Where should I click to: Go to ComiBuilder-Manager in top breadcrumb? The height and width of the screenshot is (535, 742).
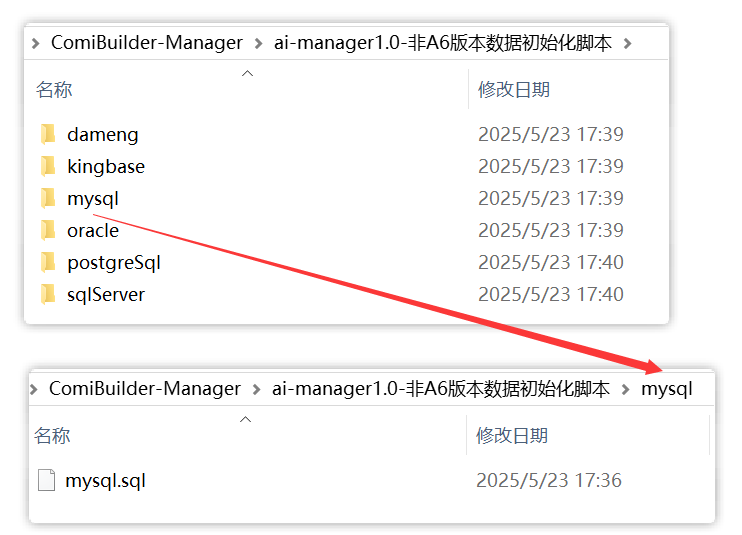click(x=146, y=43)
